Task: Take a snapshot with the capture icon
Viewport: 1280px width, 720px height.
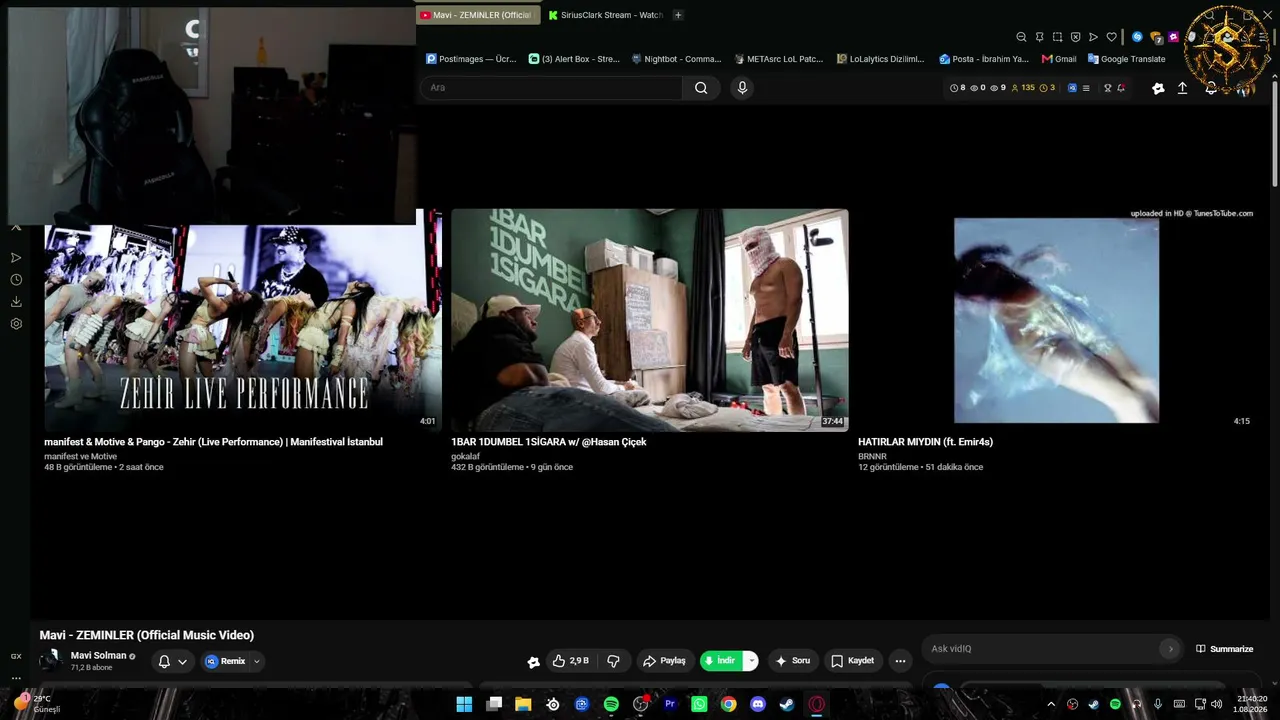Action: point(1057,37)
